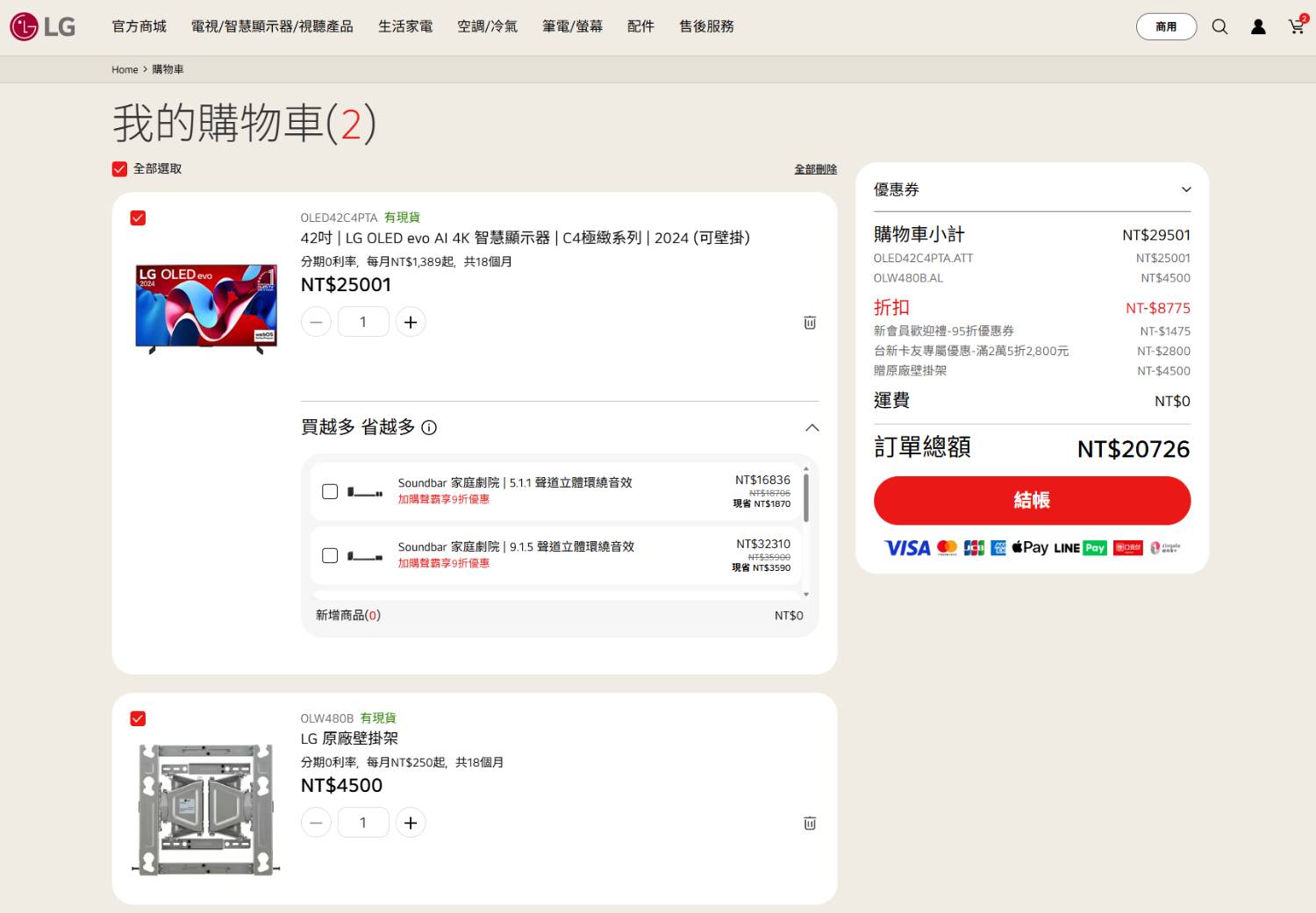
Task: Decrease OLED TV quantity with minus
Action: pyautogui.click(x=316, y=322)
